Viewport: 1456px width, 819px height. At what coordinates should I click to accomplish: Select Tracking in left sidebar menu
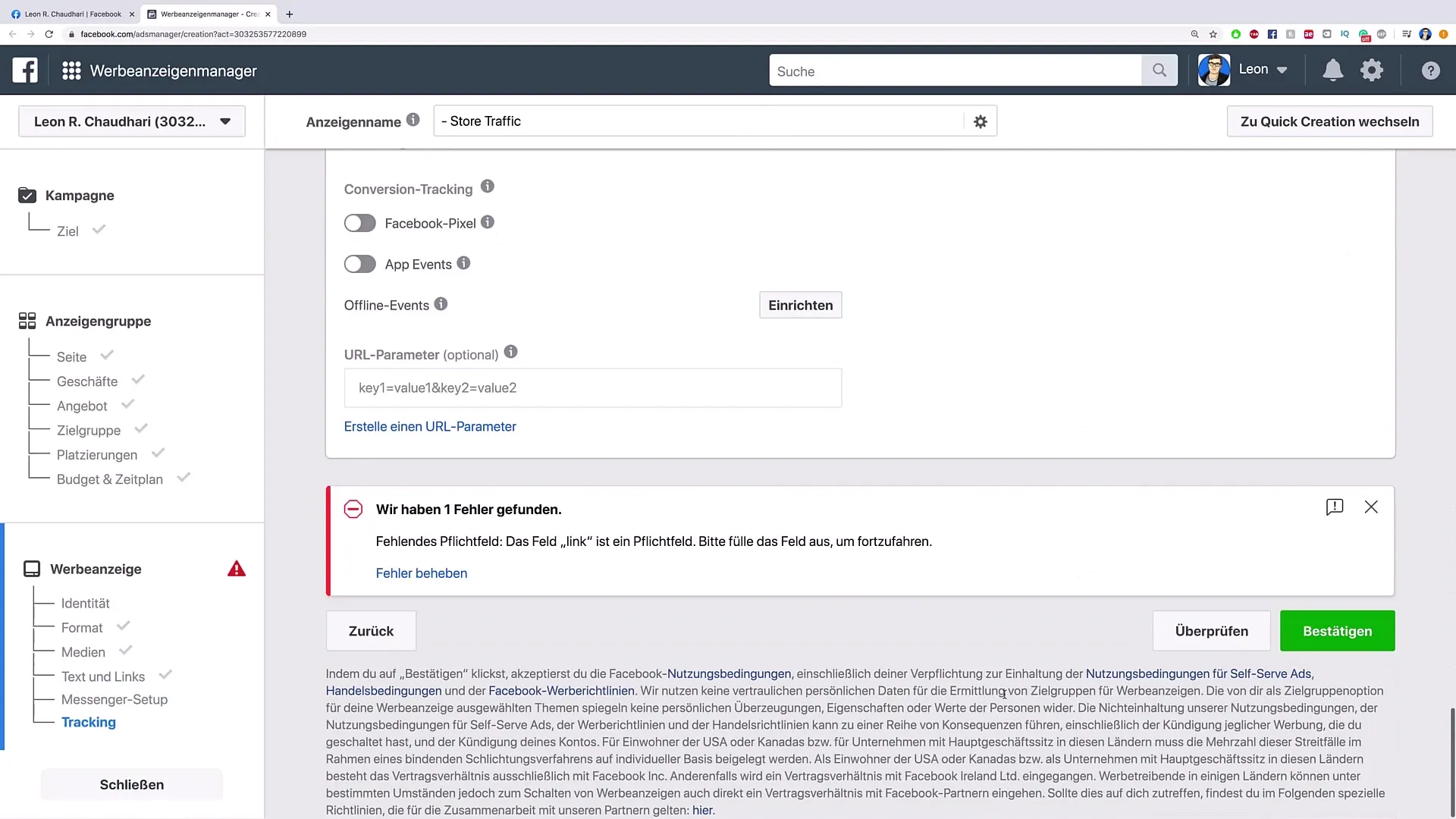pyautogui.click(x=89, y=722)
